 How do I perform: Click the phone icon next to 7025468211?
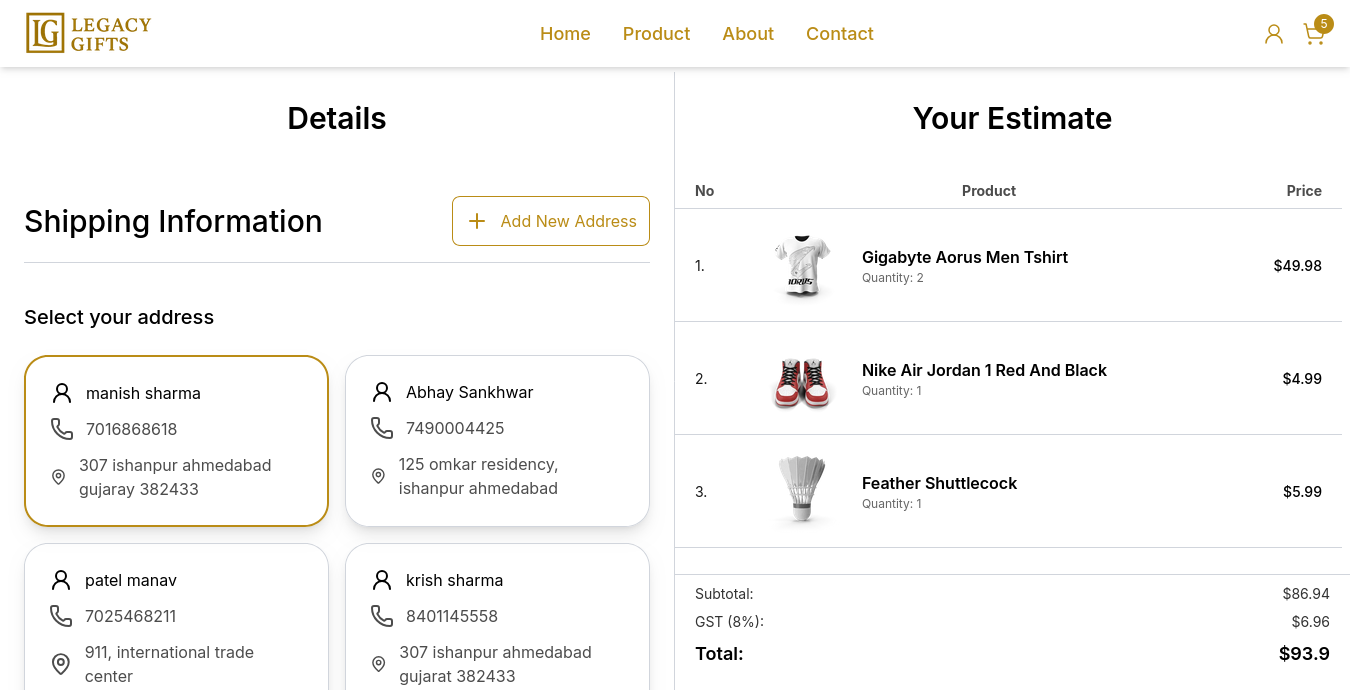(61, 616)
